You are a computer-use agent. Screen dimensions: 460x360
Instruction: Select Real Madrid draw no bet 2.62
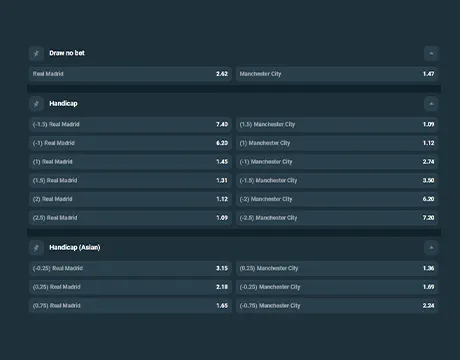coord(130,74)
